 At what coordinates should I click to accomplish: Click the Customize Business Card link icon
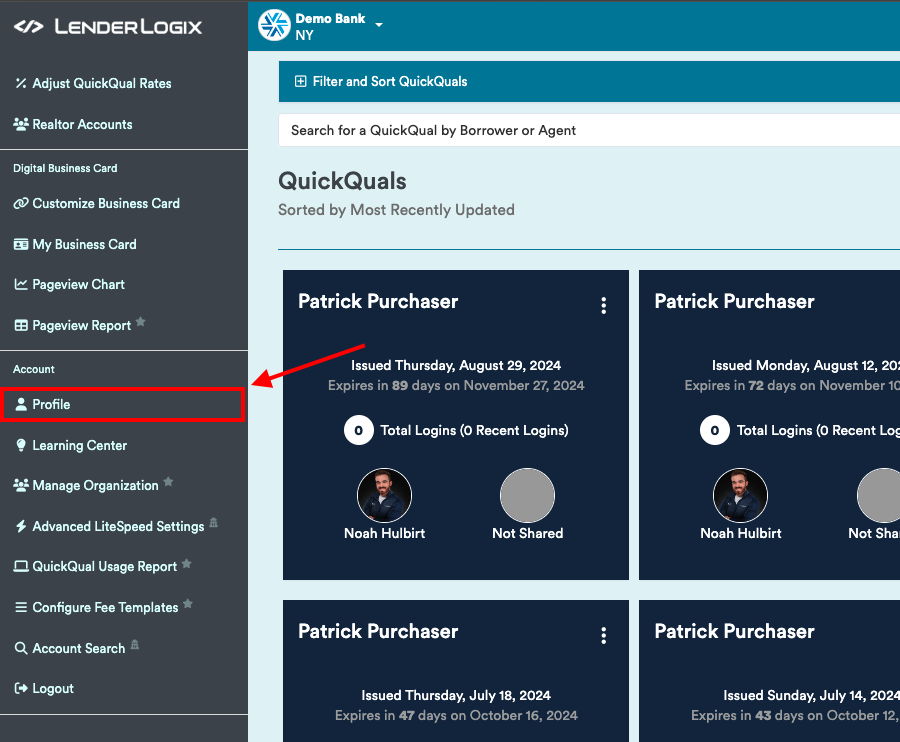(21, 204)
